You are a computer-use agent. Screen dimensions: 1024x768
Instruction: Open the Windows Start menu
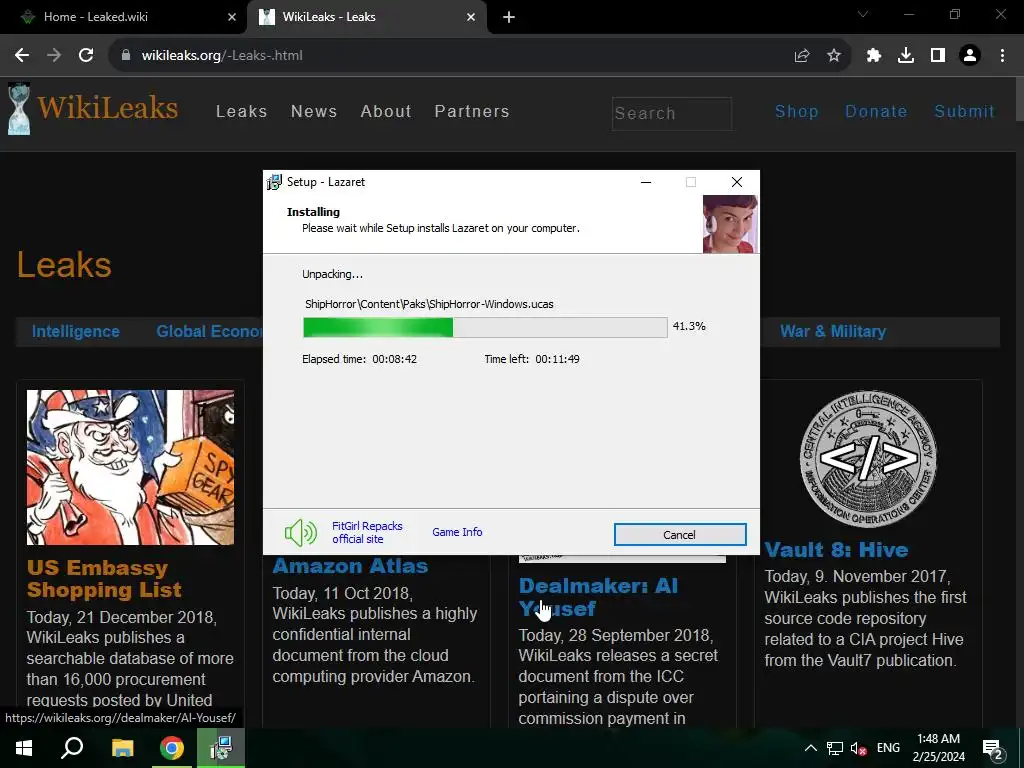24,748
